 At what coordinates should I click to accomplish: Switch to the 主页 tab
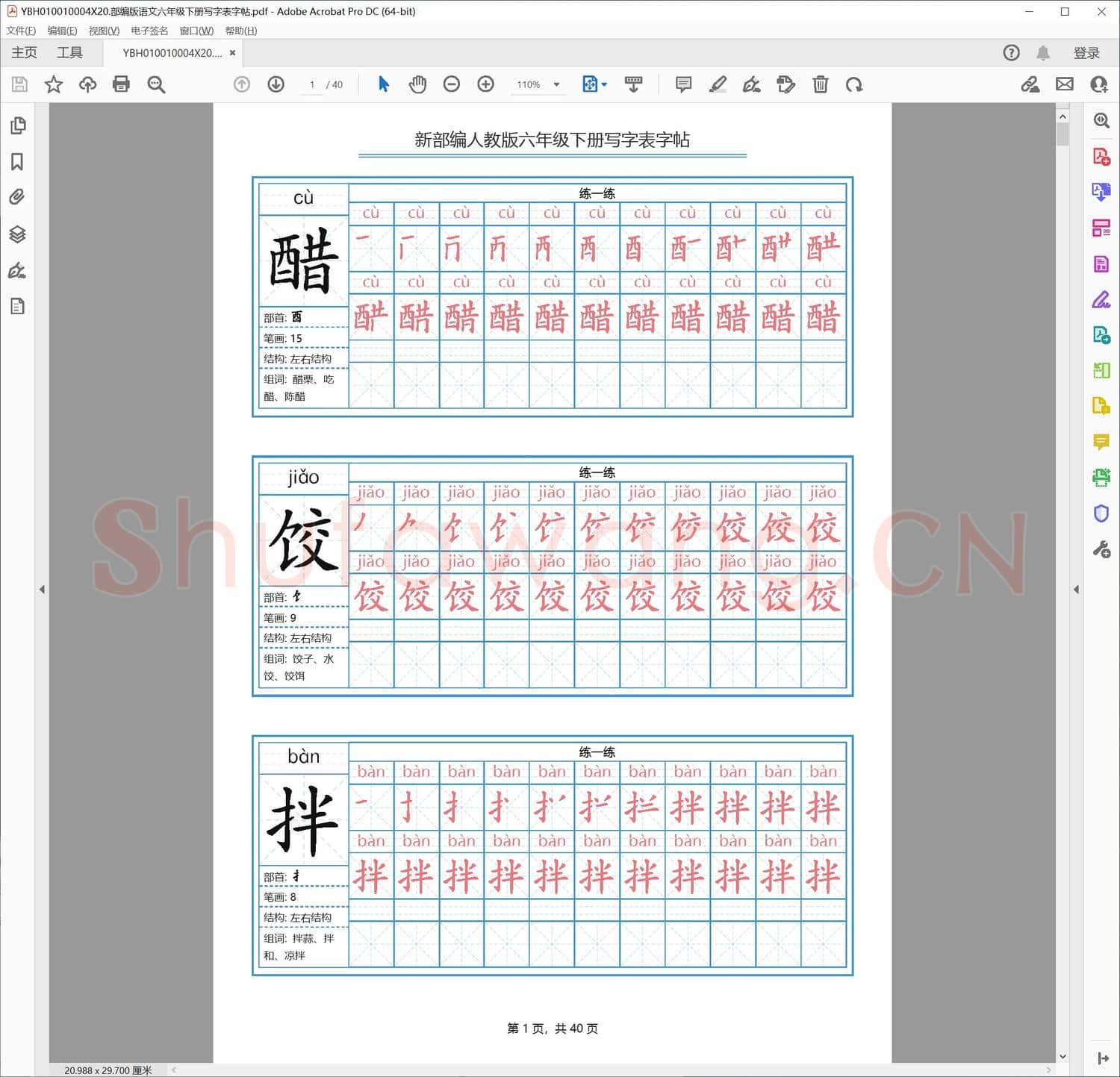(24, 52)
